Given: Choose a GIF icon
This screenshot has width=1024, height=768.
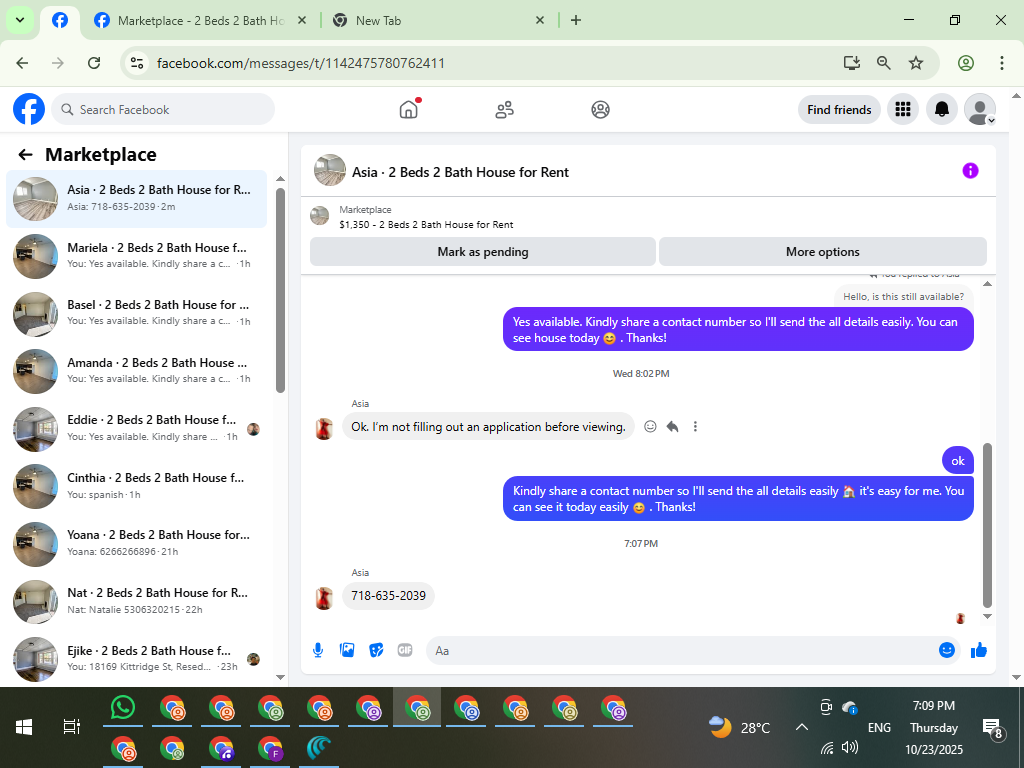Looking at the screenshot, I should pos(405,650).
